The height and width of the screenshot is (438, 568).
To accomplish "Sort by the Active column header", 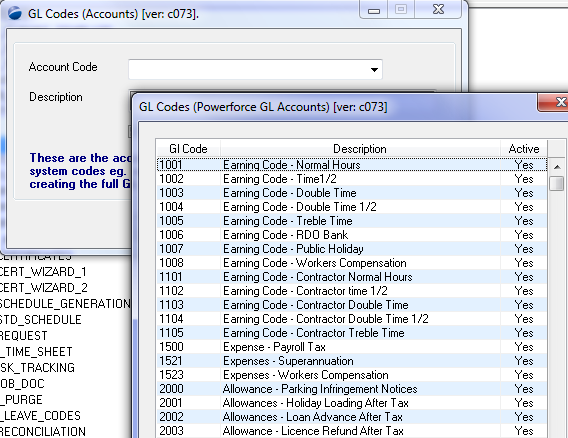I will 523,149.
